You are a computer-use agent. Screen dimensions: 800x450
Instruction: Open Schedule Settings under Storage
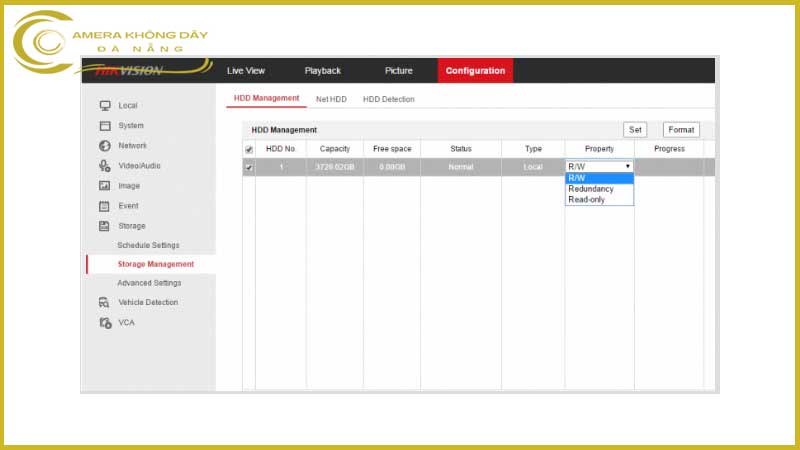148,245
